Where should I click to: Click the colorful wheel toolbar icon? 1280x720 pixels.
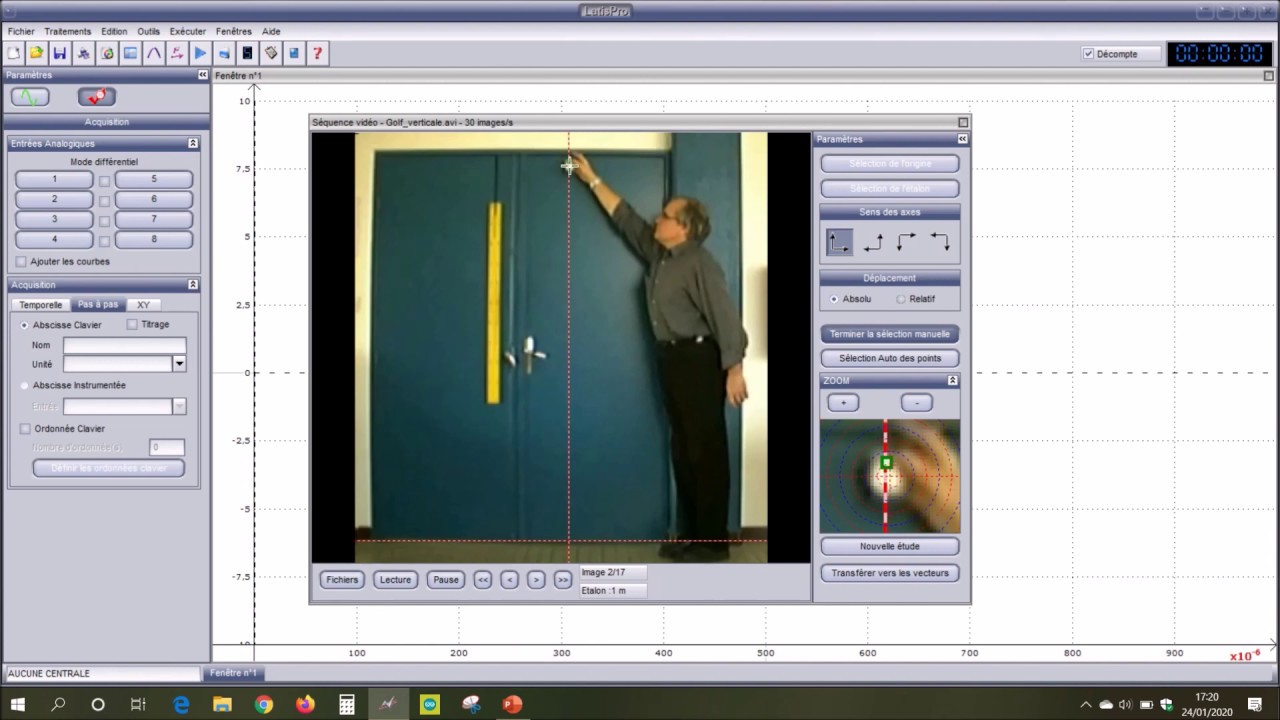click(x=107, y=53)
